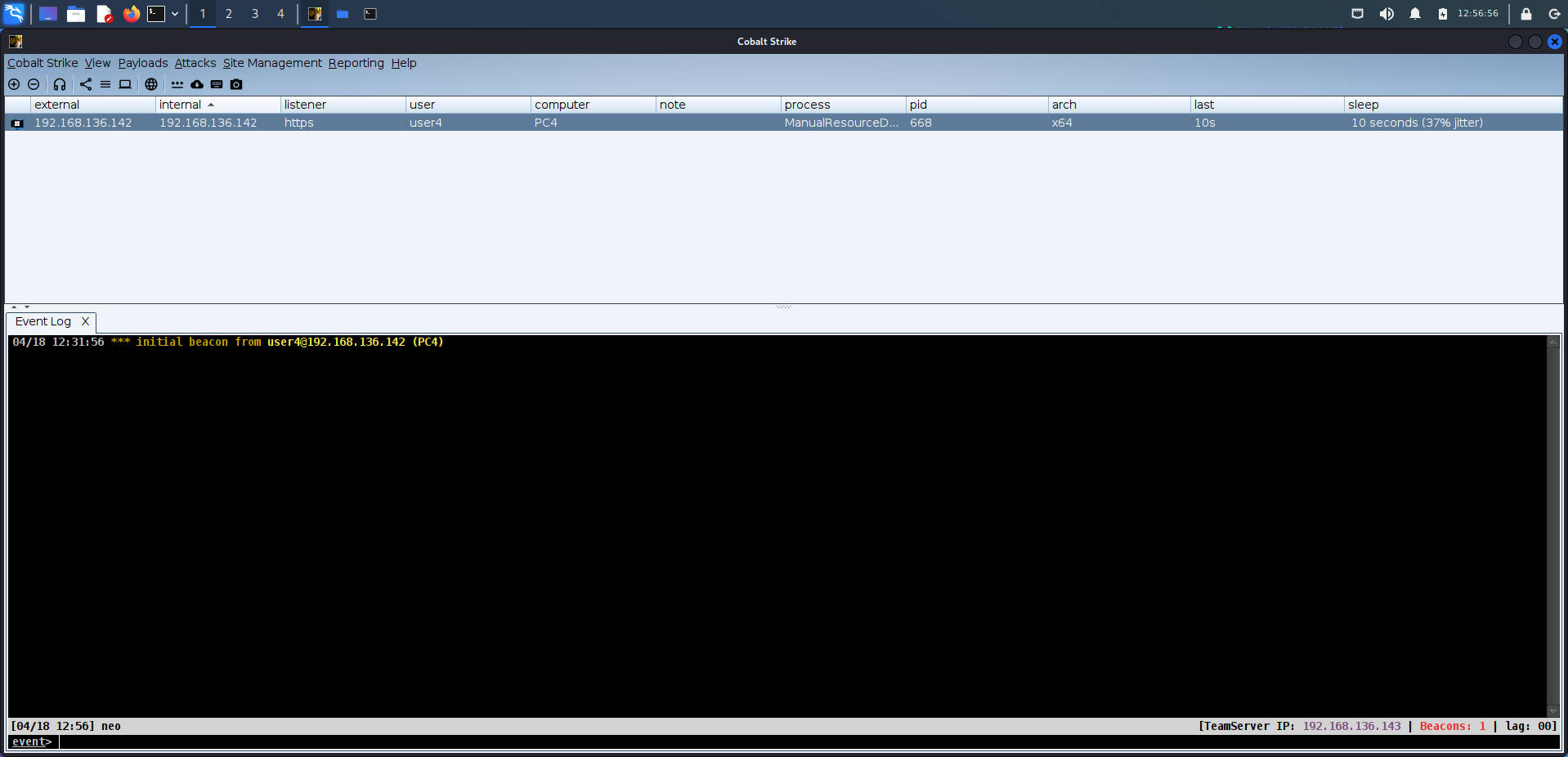Click the purple desktop icon in the panel
The height and width of the screenshot is (757, 1568).
[48, 14]
